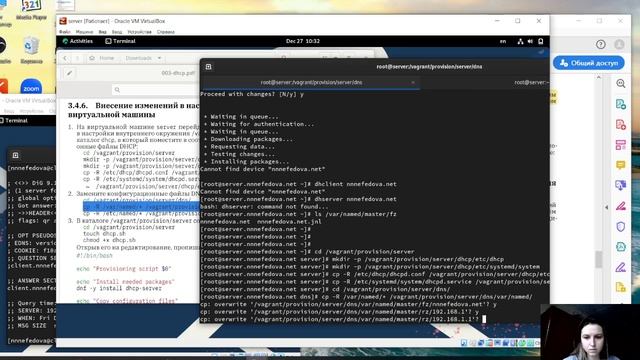Click Activities in the GNOME top bar

[x=78, y=41]
